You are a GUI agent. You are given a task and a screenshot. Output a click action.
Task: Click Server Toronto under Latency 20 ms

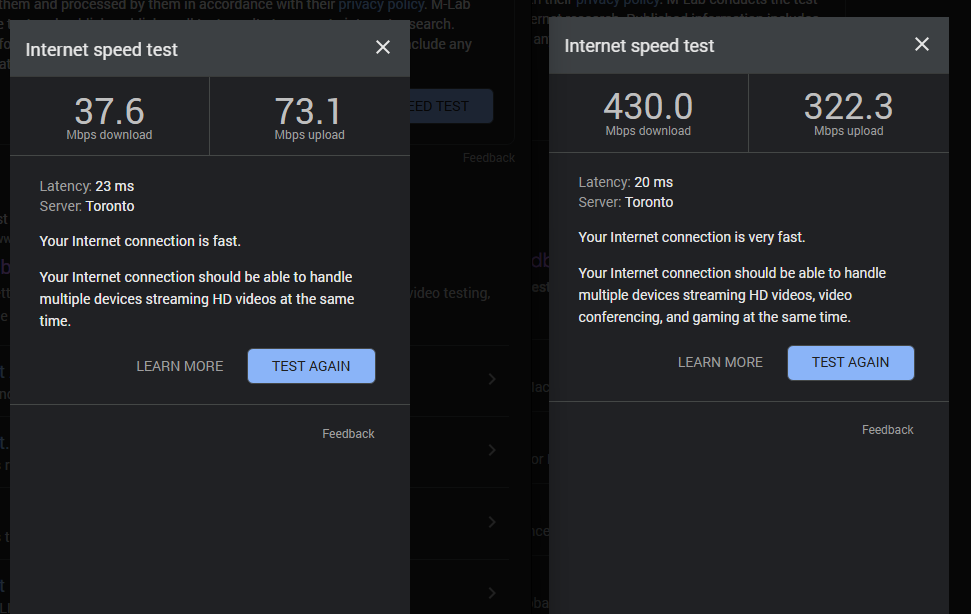pos(625,202)
